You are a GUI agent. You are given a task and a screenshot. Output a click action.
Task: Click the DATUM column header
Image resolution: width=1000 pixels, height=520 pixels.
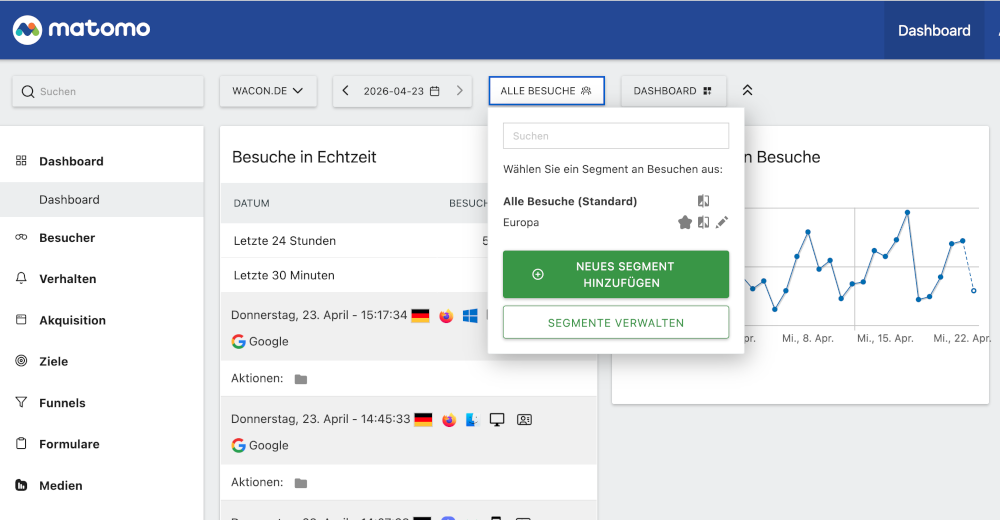251,203
